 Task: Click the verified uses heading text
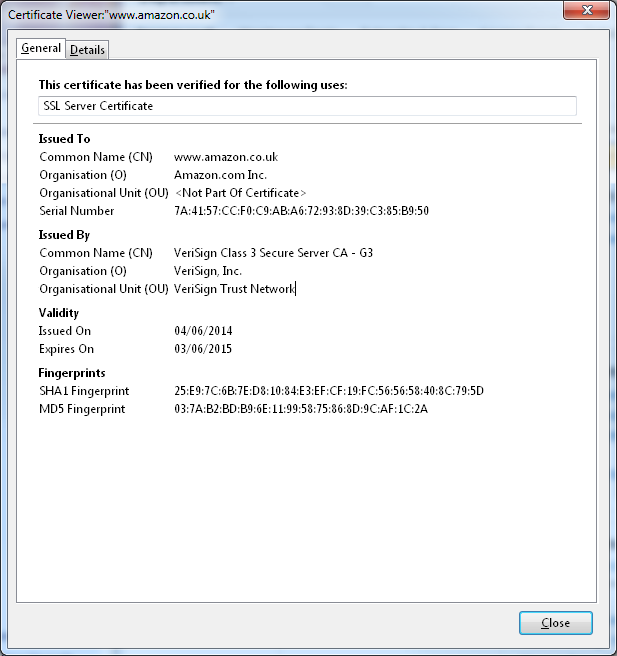coord(193,85)
